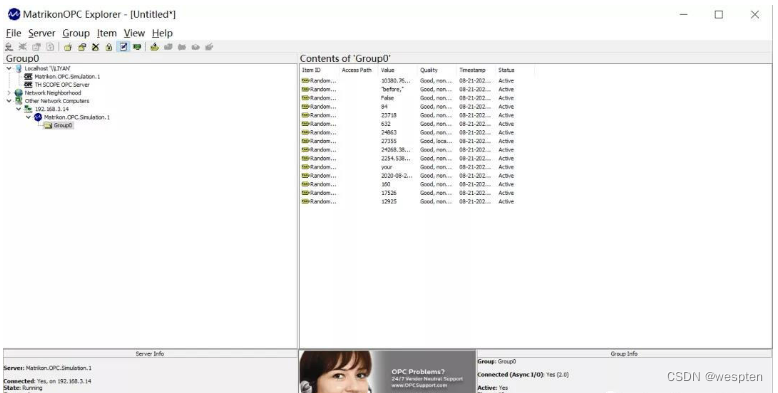
Task: Click the black X delete toolbar icon
Action: (95, 47)
